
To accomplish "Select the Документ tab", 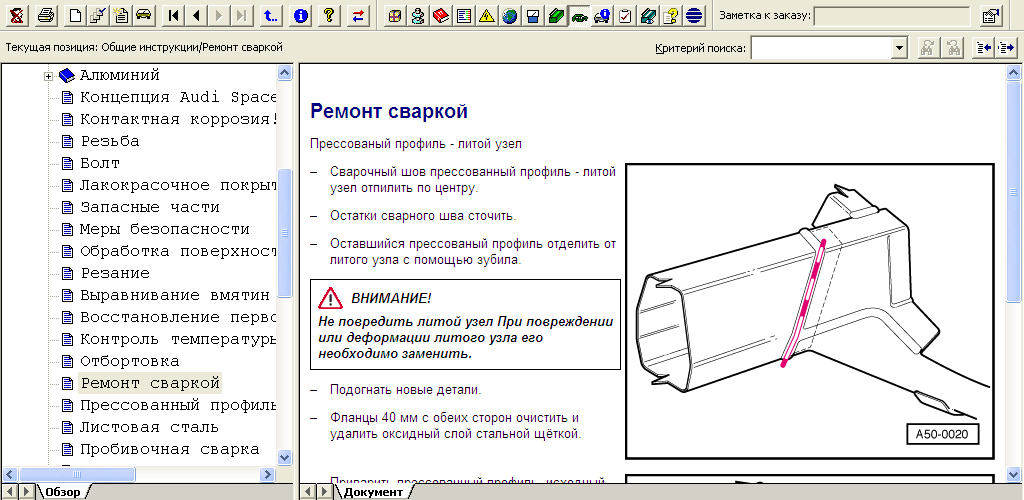I will [372, 491].
